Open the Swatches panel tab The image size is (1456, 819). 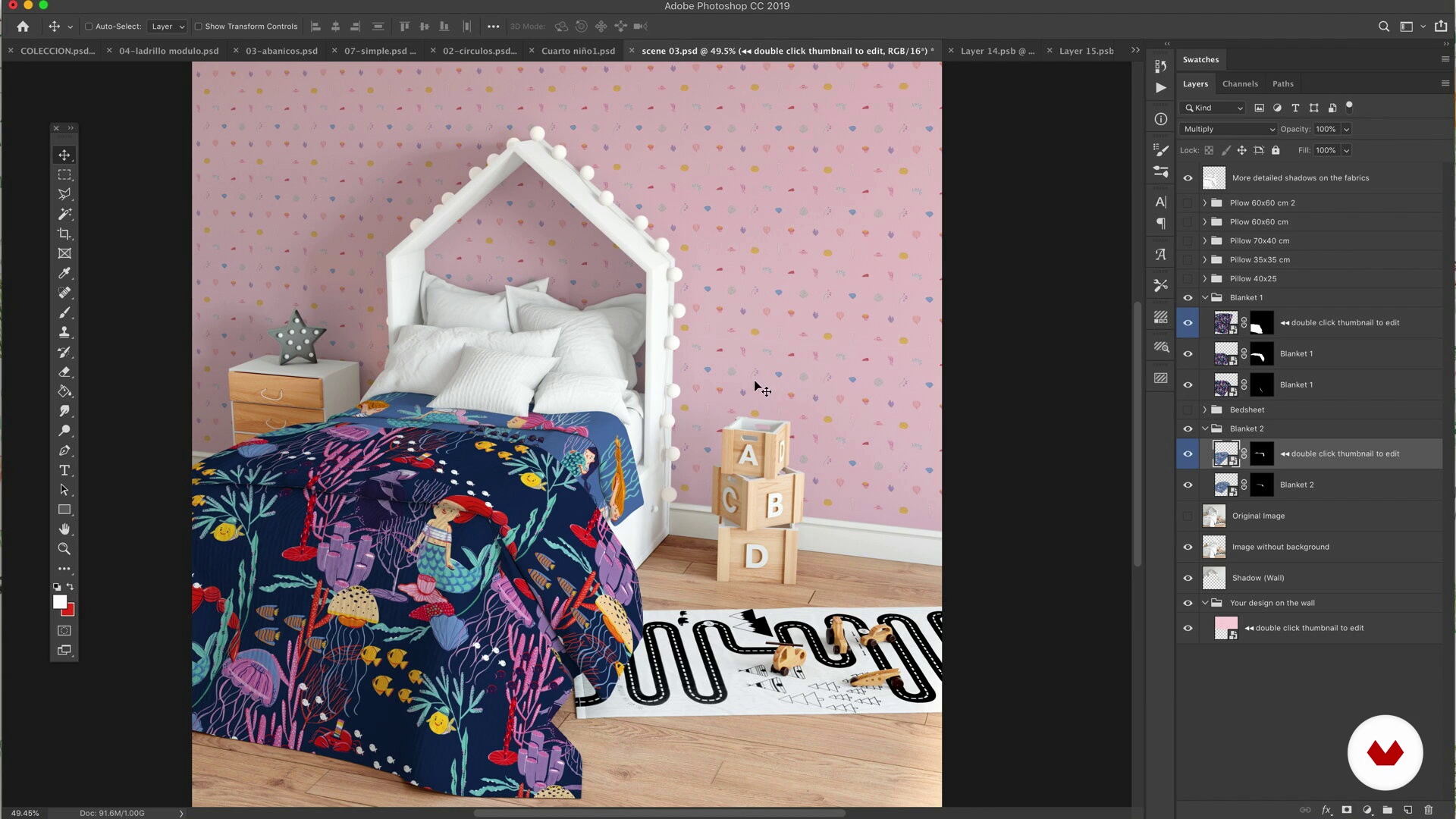coord(1200,60)
